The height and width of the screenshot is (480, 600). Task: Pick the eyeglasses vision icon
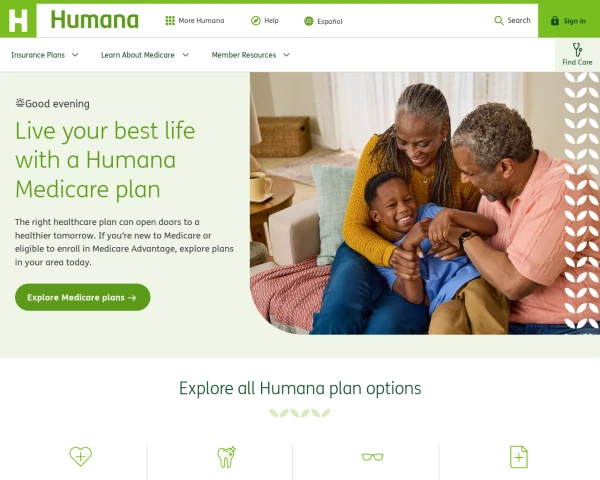click(373, 457)
